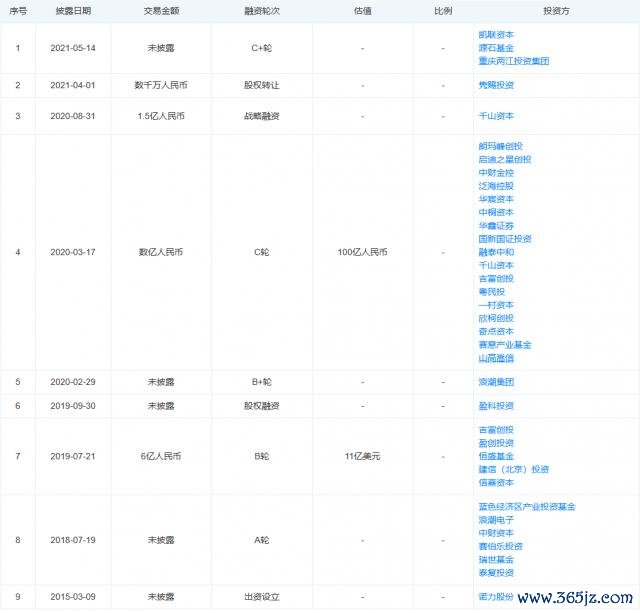Open the 泛海控股 investor link

(496, 186)
